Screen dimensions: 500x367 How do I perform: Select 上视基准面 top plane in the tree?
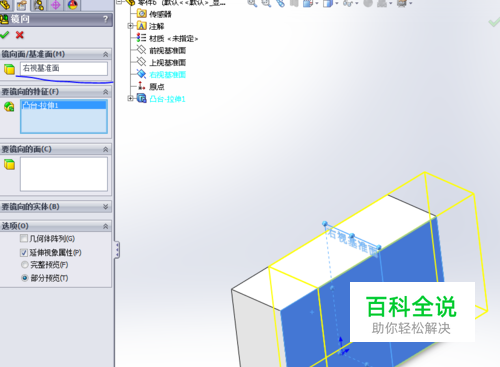click(x=167, y=63)
